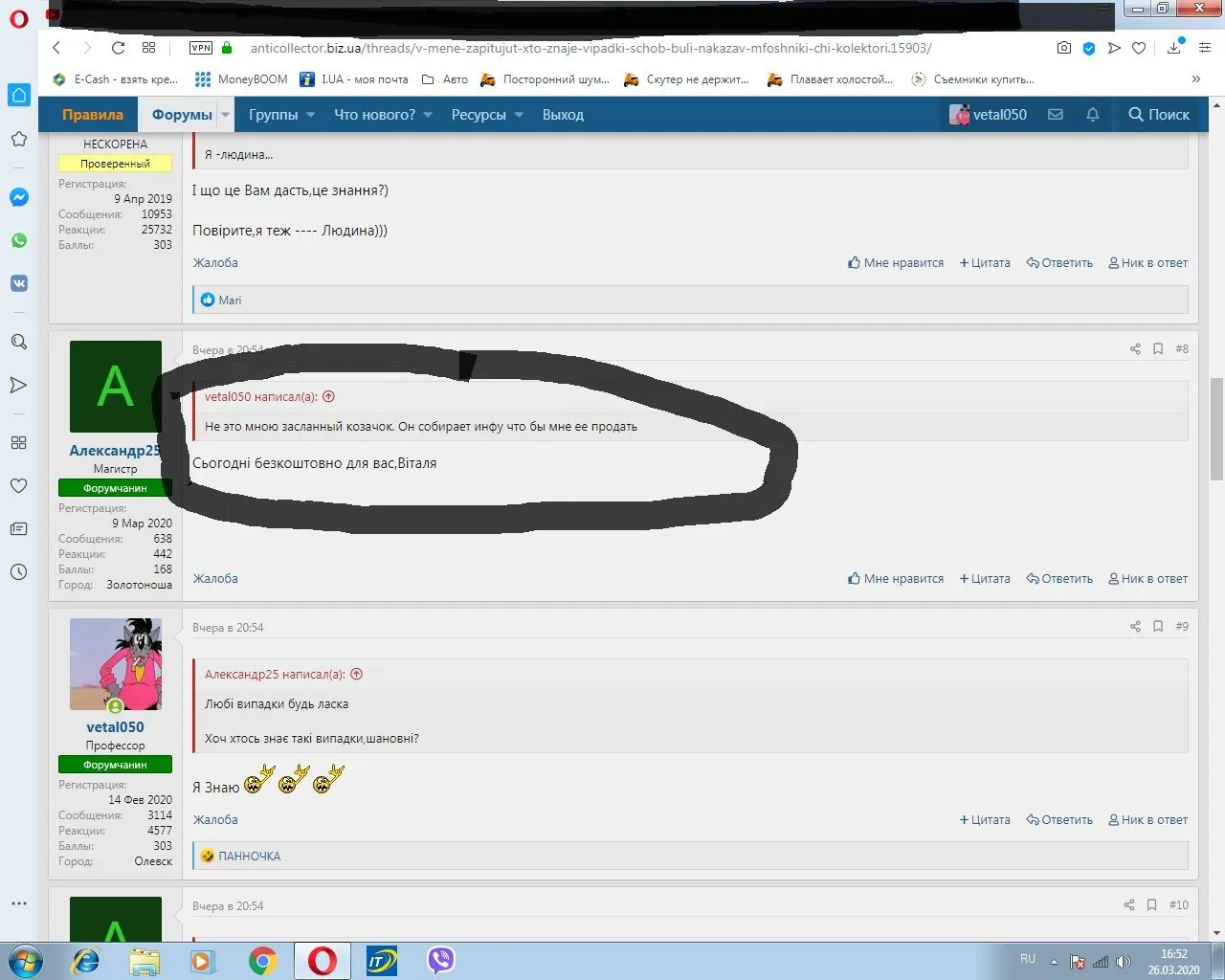1225x980 pixels.
Task: Bookmark post #9
Action: tap(1158, 627)
